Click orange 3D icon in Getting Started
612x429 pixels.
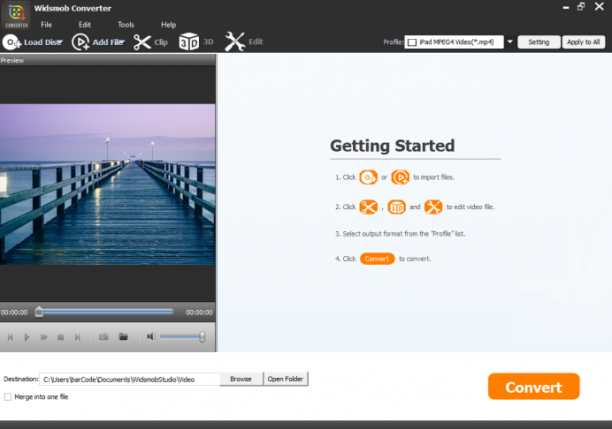click(x=397, y=207)
